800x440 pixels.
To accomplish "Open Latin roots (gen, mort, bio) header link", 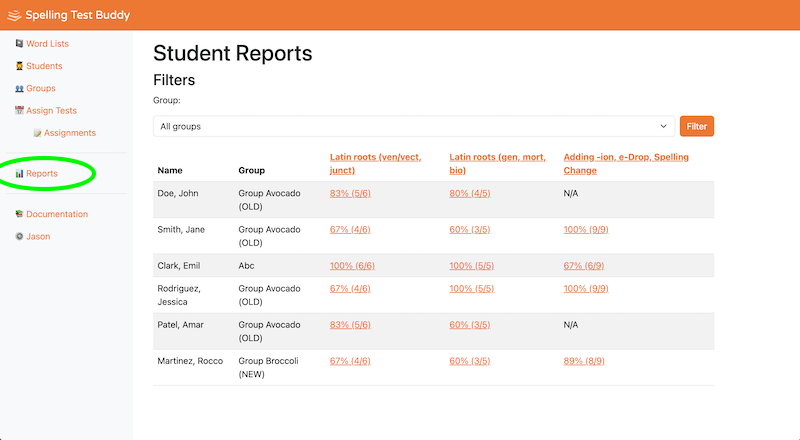I will (x=498, y=163).
